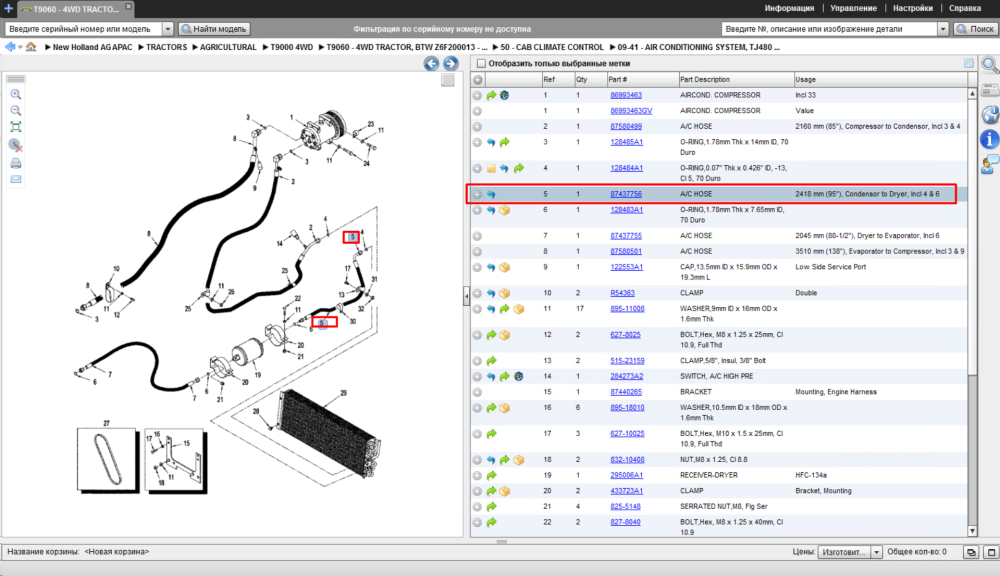Open part number link 87437756
This screenshot has height=576, width=1000.
pos(626,194)
